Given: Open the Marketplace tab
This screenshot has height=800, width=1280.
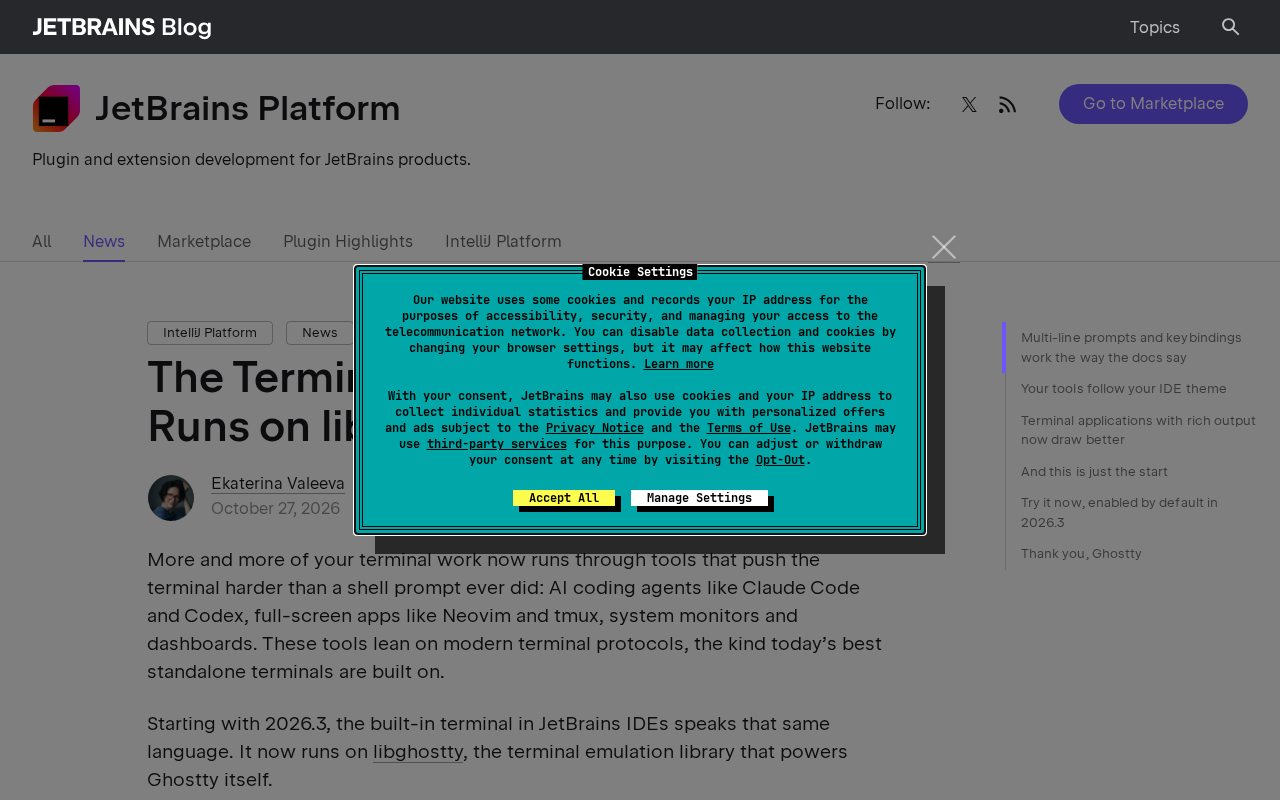Looking at the screenshot, I should click(x=204, y=241).
